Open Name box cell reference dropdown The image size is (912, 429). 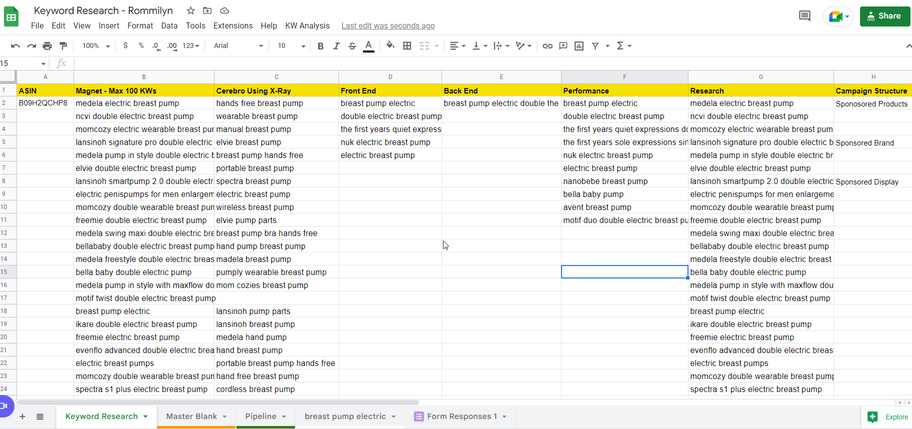44,63
